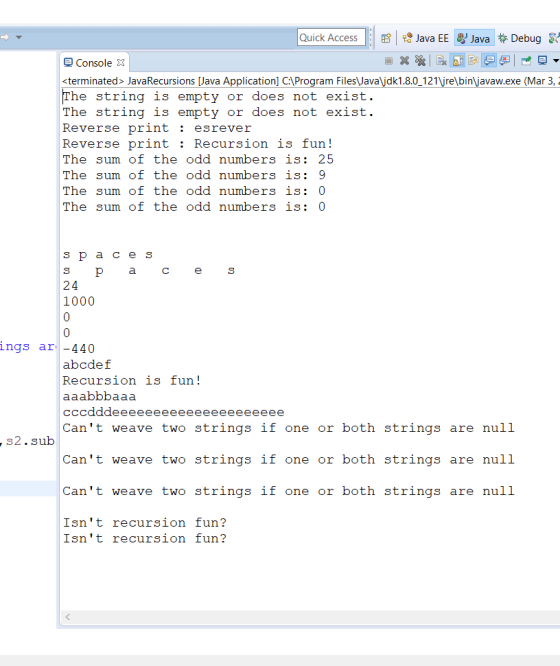Screen dimensions: 560x666
Task: Toggle Show Console When Standard Error Changes
Action: [505, 61]
